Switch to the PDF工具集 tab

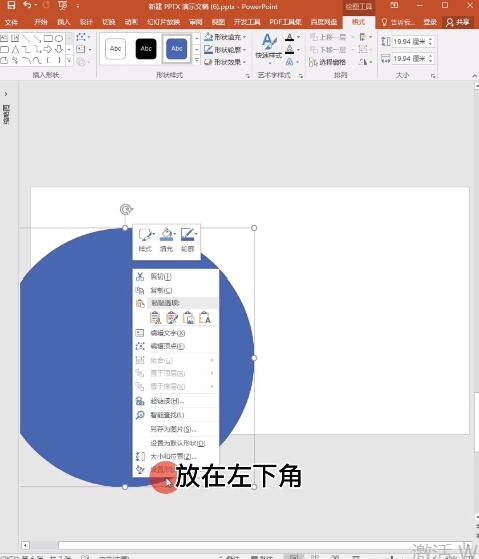coord(285,22)
